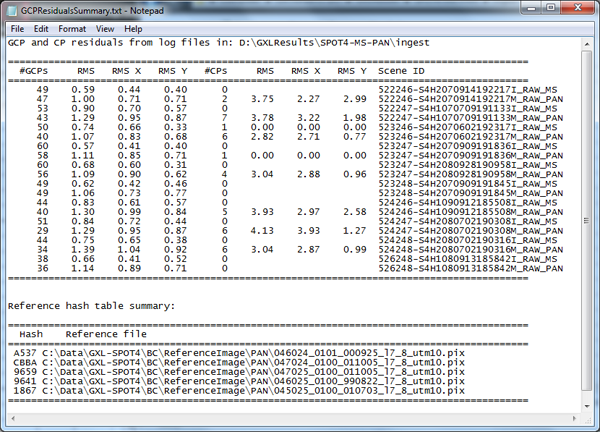Viewport: 600px width, 432px height.
Task: Click reference file 046024_0101_000925_l7_8_utm10.pix
Action: coord(369,353)
